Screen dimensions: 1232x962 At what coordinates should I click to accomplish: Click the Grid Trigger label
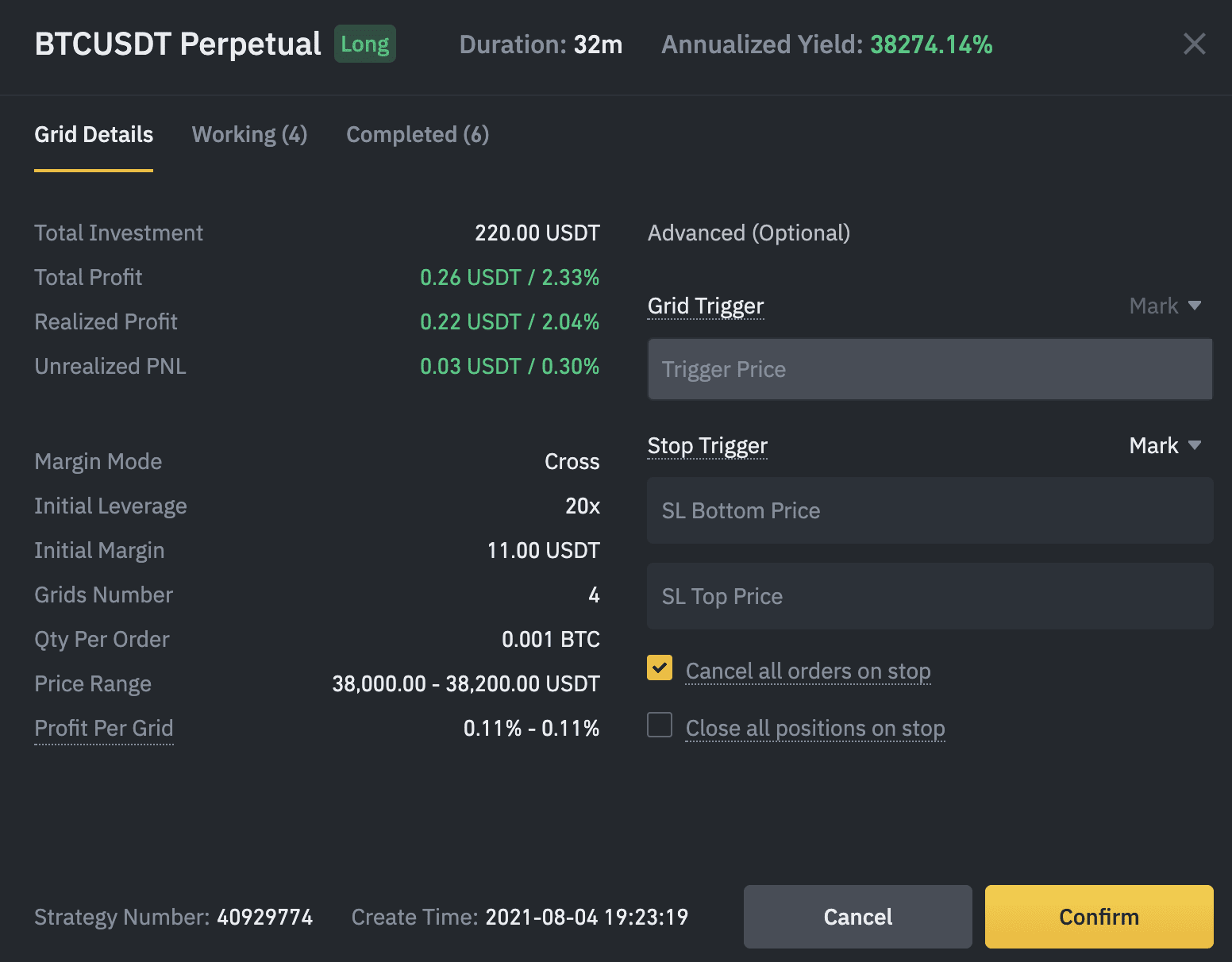706,306
